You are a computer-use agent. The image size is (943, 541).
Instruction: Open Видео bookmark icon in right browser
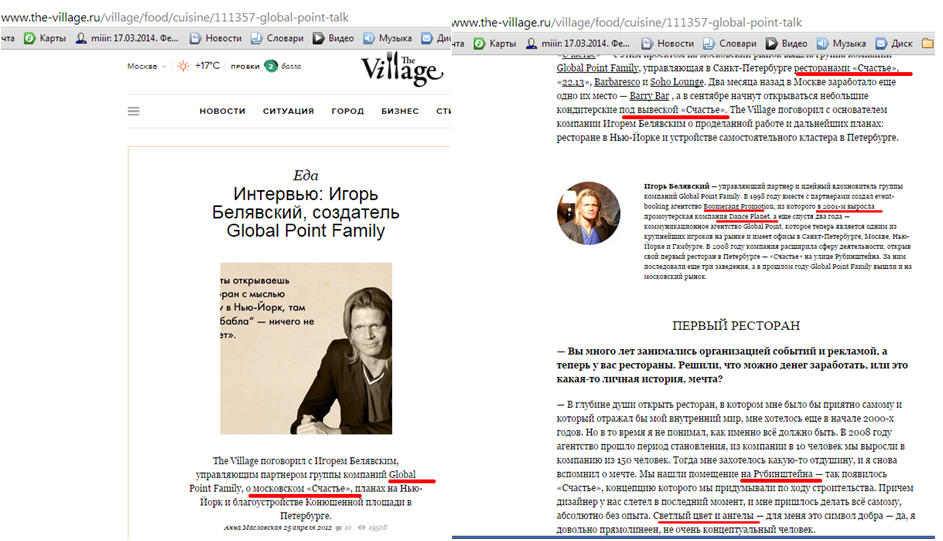coord(772,43)
